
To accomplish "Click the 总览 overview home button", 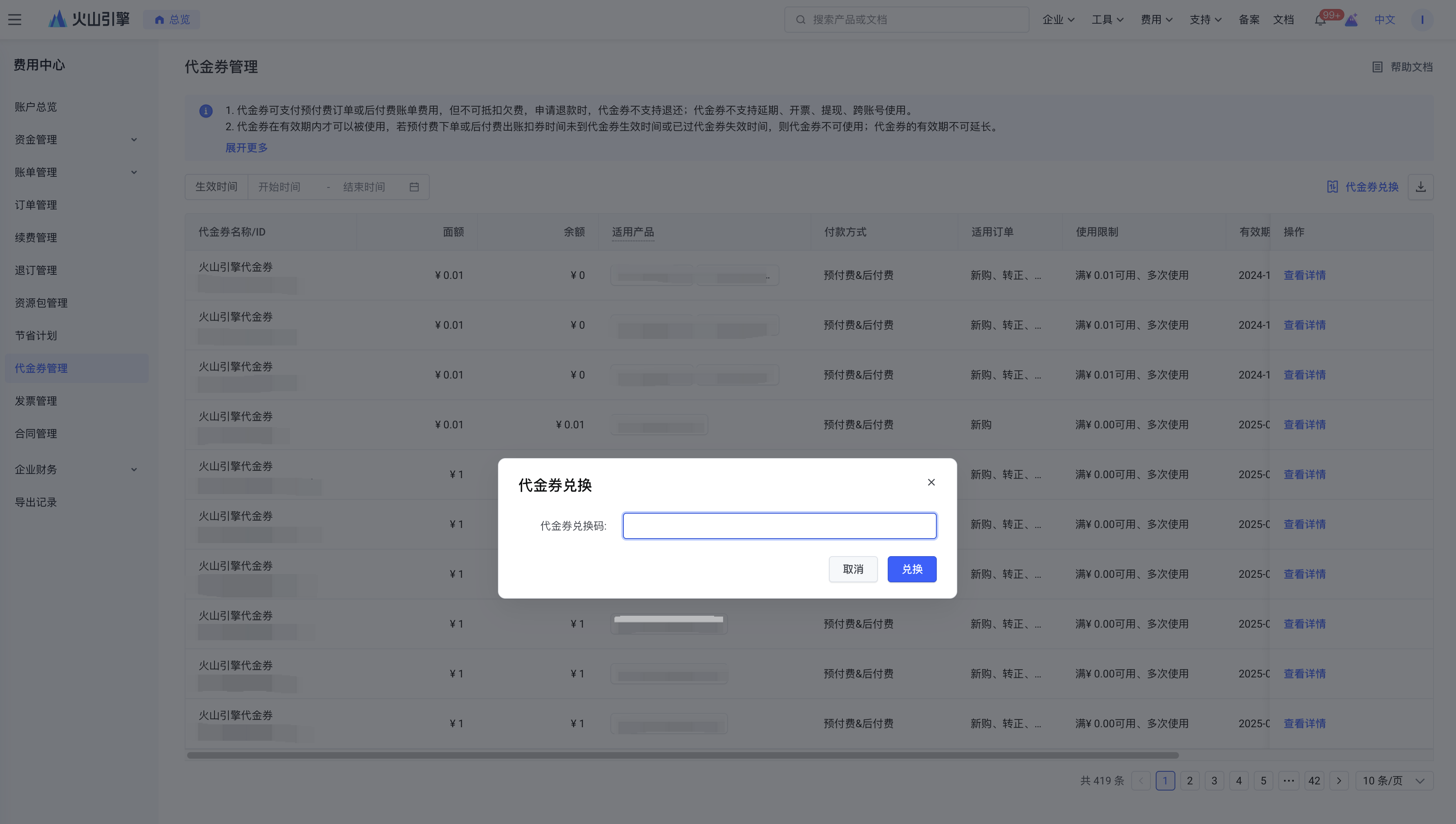I will click(172, 20).
